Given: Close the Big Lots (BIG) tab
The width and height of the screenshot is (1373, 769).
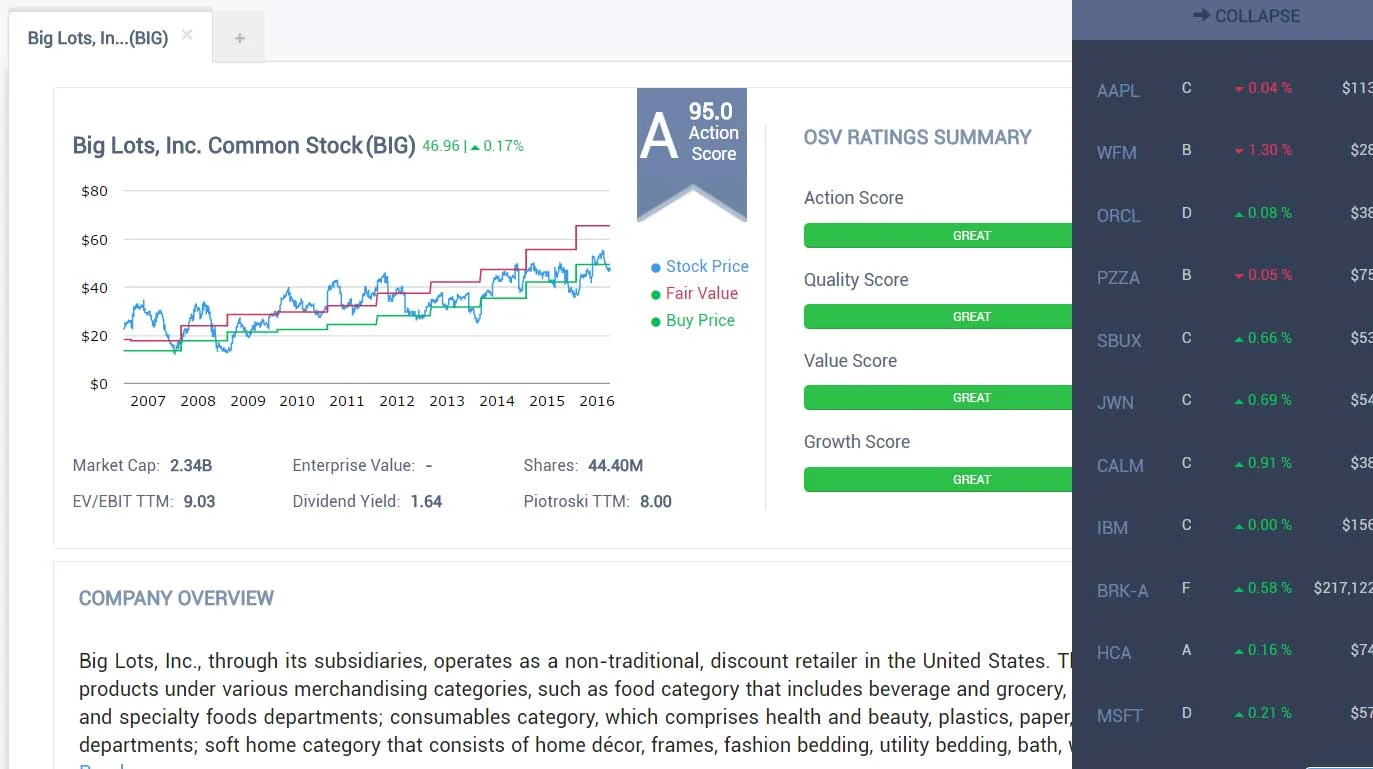Looking at the screenshot, I should coord(187,35).
